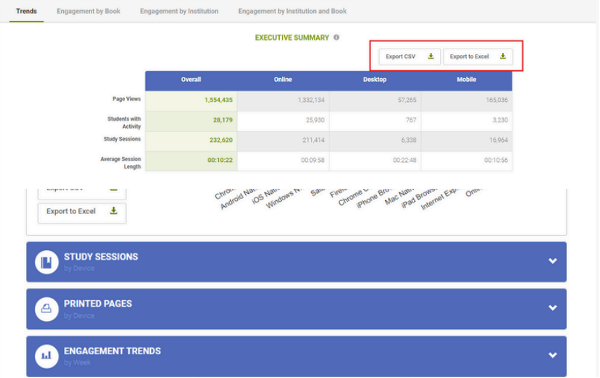Click the Mobile study sessions 16,964
The image size is (600, 378).
click(x=499, y=140)
